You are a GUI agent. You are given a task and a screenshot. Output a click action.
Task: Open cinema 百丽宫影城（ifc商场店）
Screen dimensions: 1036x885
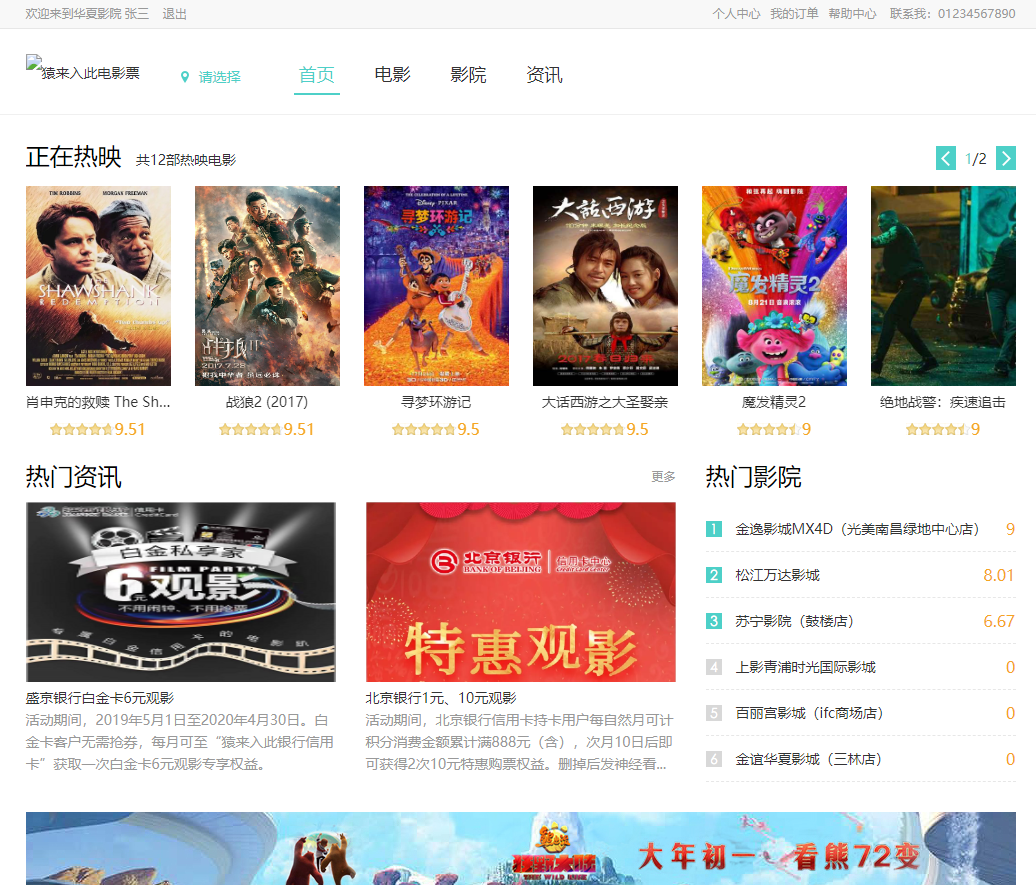coord(809,713)
